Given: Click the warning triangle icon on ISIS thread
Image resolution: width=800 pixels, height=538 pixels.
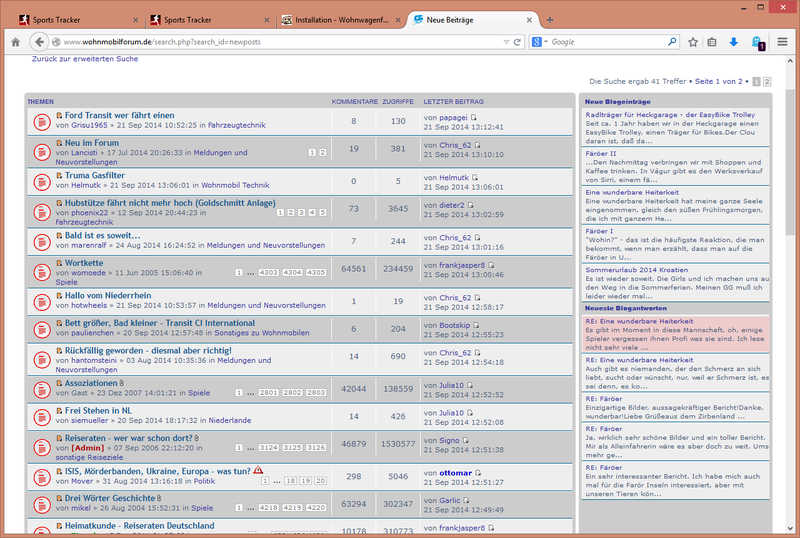Looking at the screenshot, I should coord(258,470).
